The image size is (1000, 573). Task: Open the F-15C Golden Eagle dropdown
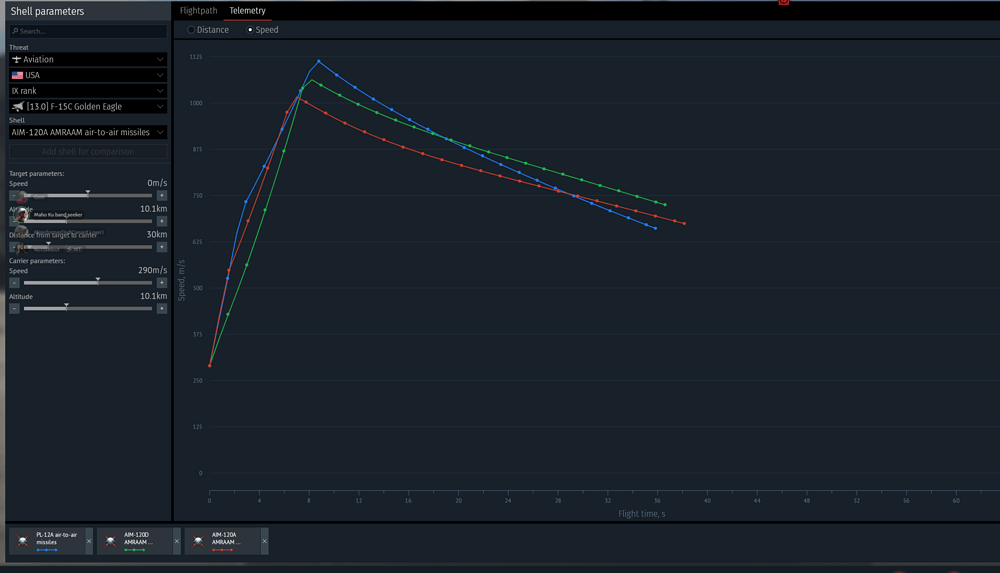[88, 107]
